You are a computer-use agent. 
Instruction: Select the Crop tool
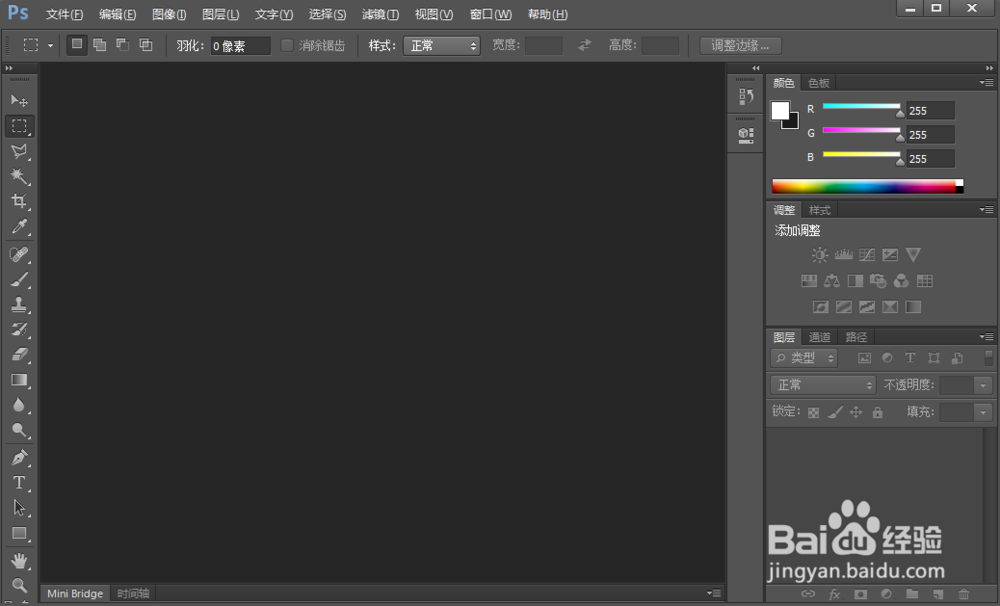coord(19,202)
